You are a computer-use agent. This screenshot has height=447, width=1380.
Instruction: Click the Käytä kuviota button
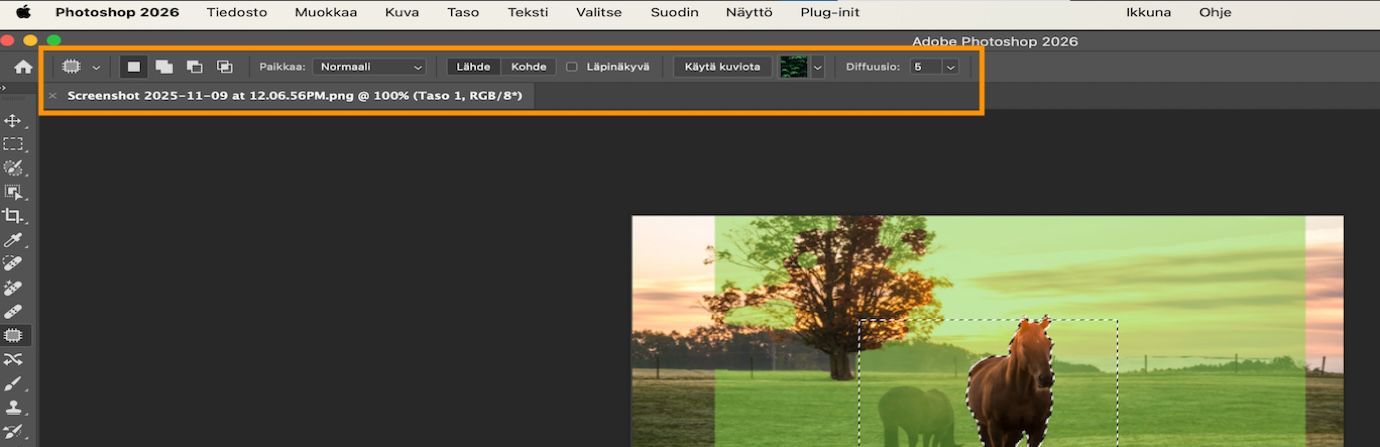tap(722, 67)
